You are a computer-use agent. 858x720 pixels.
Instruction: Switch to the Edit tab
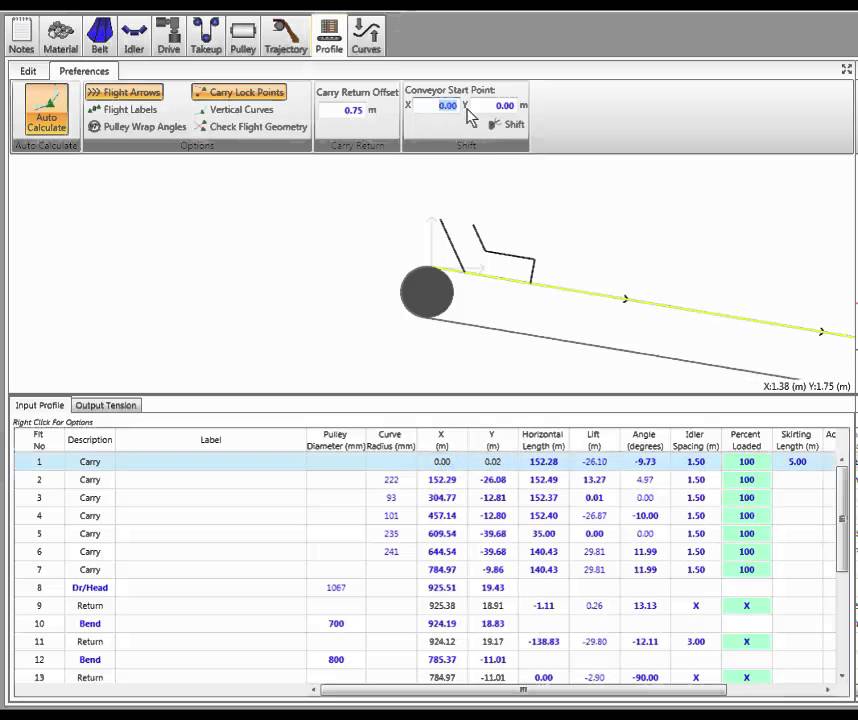pos(28,71)
